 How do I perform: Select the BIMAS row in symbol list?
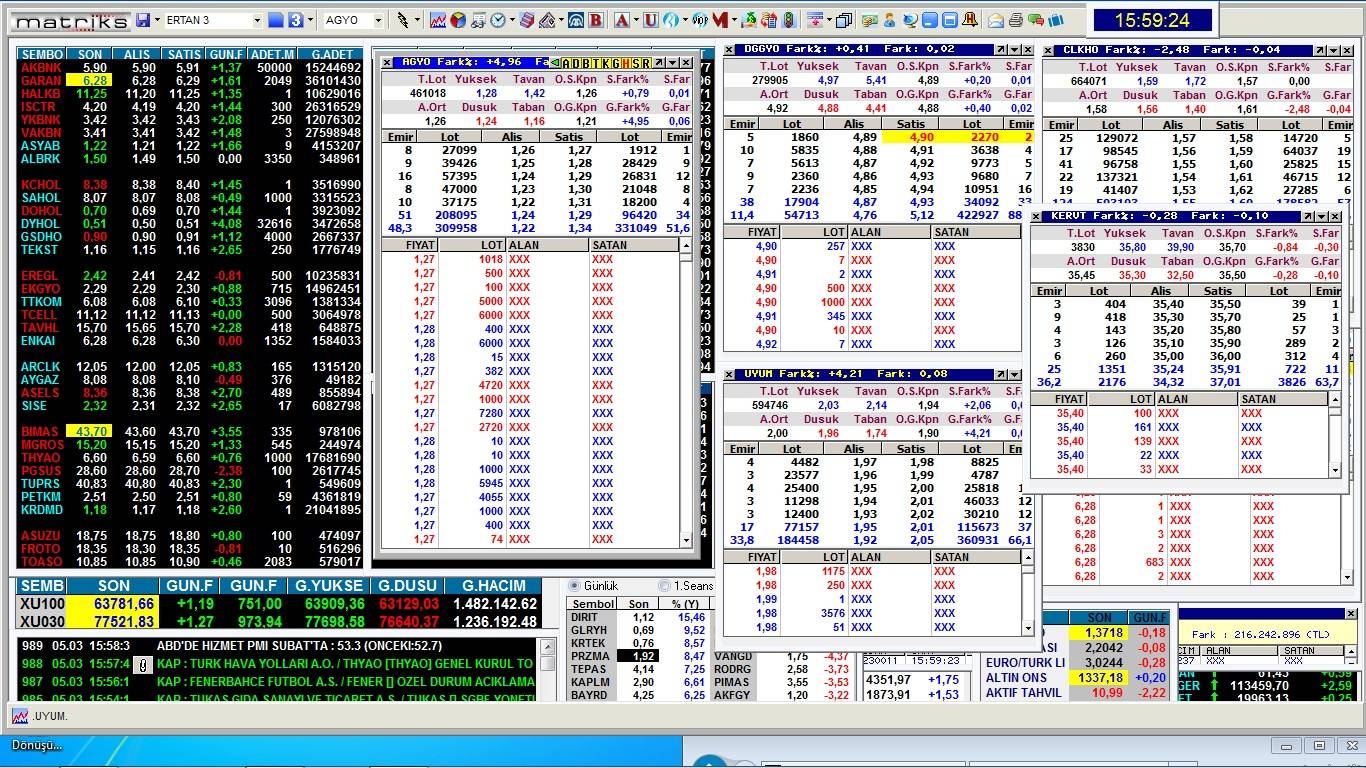pos(40,431)
